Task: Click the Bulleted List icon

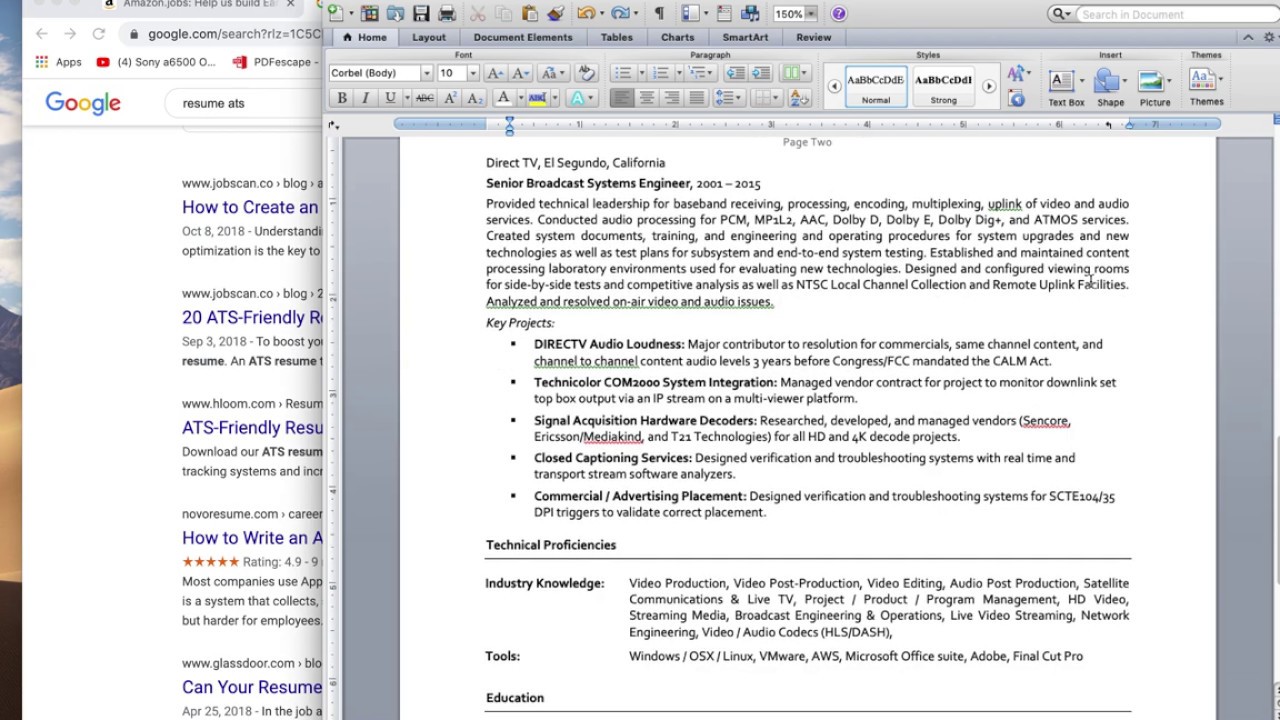Action: coord(623,73)
